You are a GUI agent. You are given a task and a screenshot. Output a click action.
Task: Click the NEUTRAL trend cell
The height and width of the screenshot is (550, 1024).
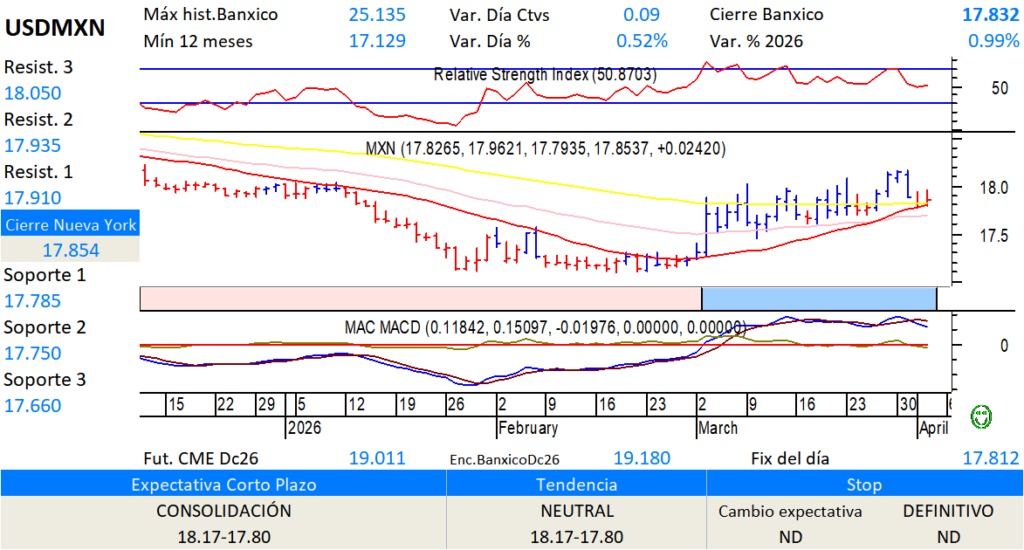pos(576,511)
